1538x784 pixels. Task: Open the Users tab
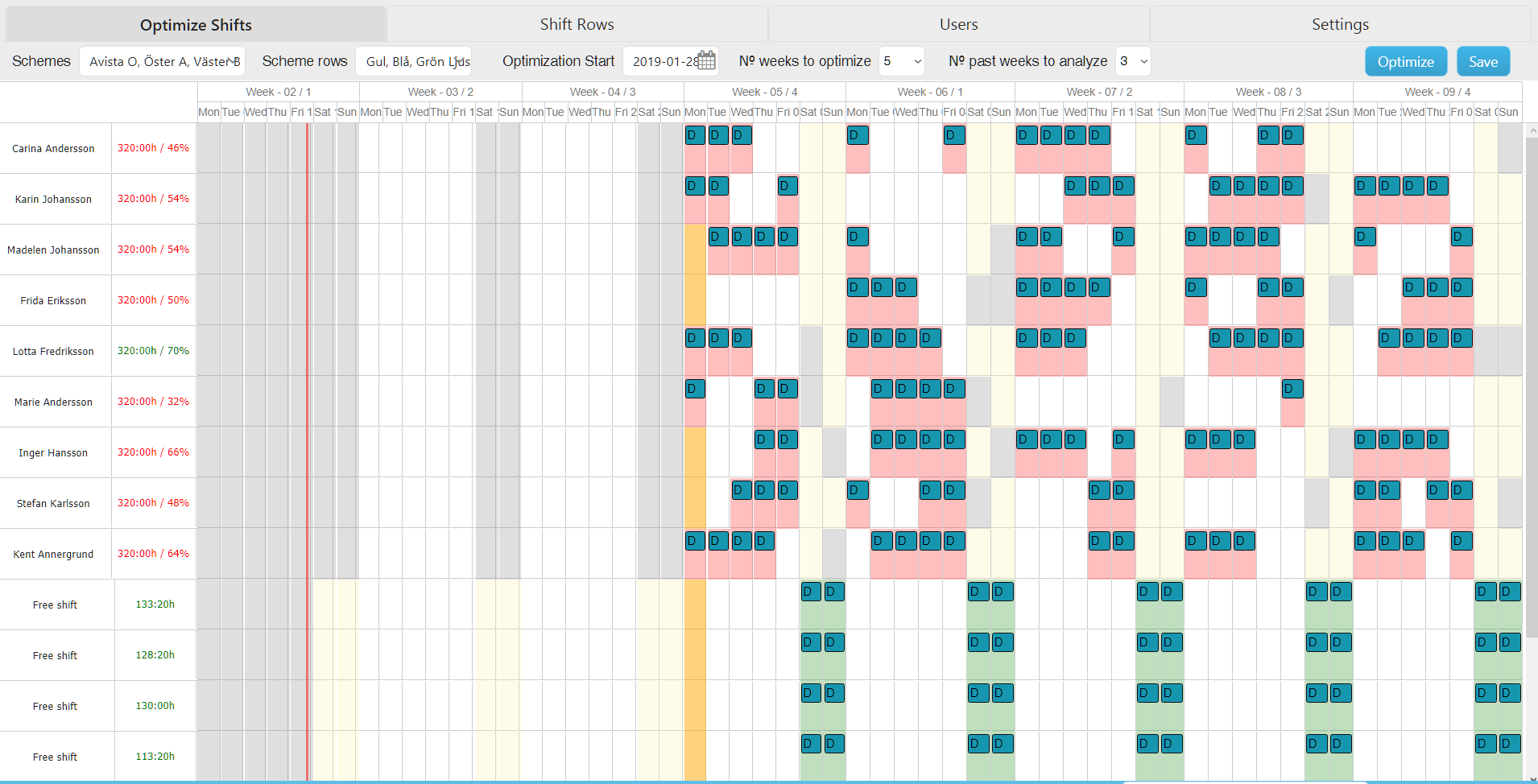pyautogui.click(x=958, y=24)
